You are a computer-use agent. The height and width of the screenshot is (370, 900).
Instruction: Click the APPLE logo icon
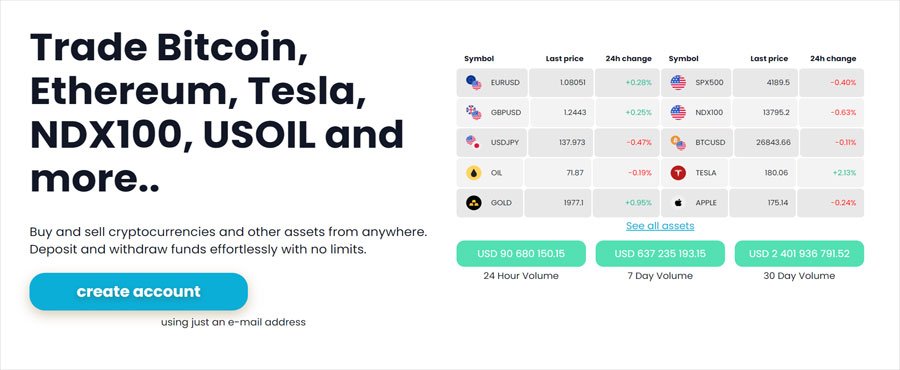coord(678,202)
